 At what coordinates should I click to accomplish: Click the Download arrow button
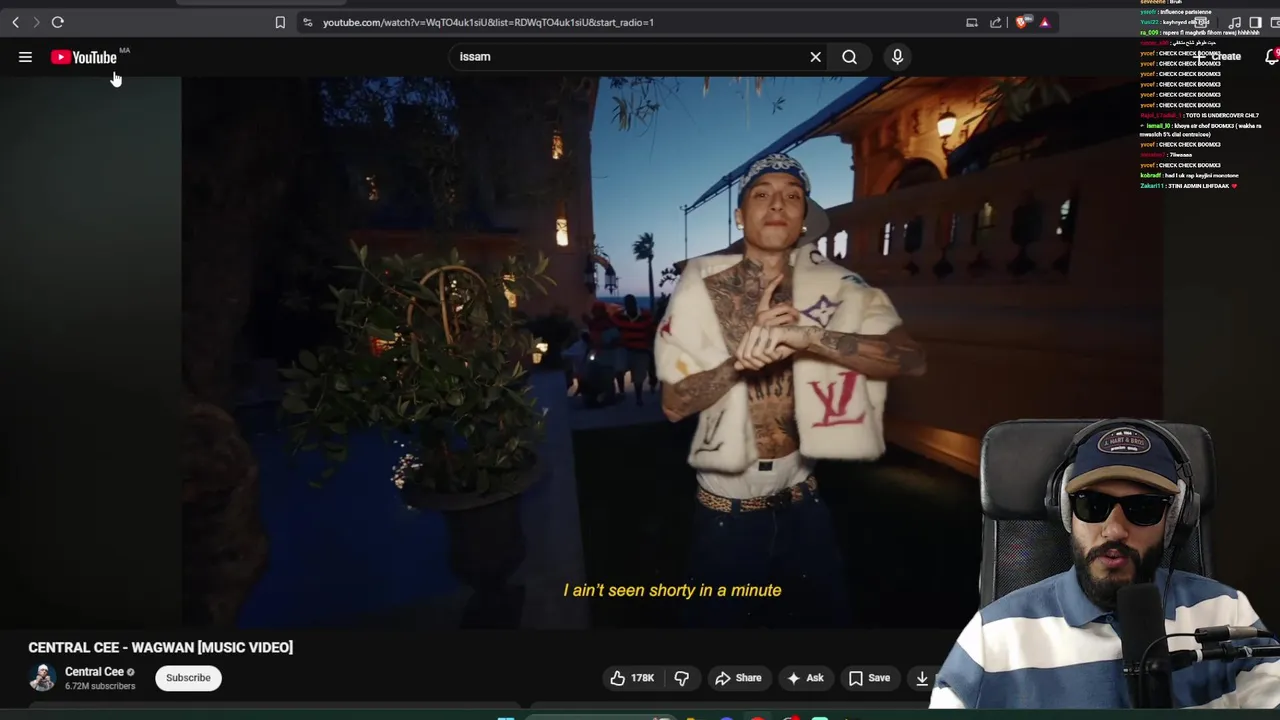(x=922, y=678)
